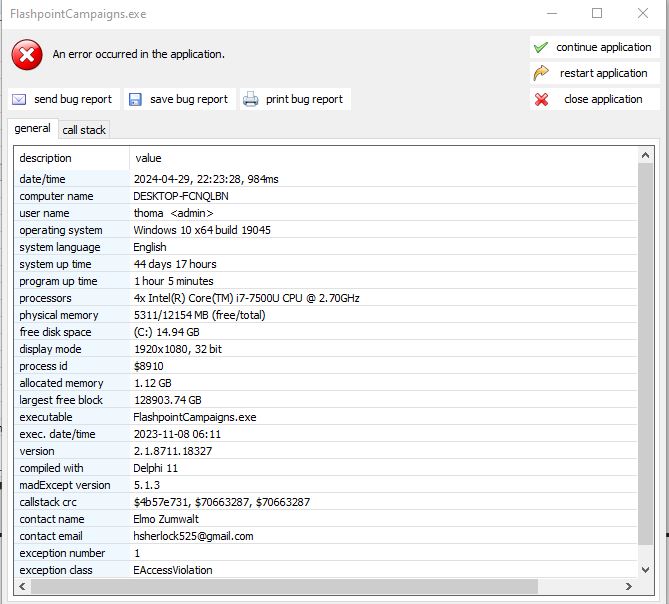Close the error dialog window

click(643, 13)
